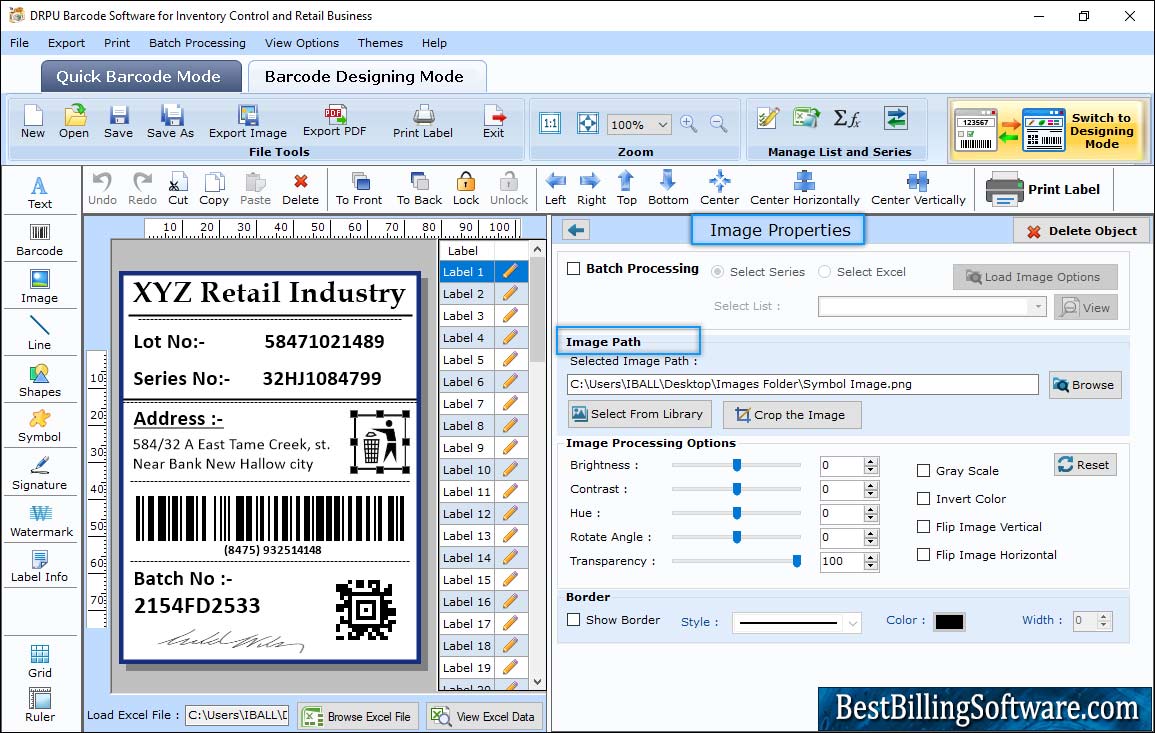Viewport: 1155px width, 733px height.
Task: Click the pencil edit icon for Label 5
Action: [x=510, y=360]
